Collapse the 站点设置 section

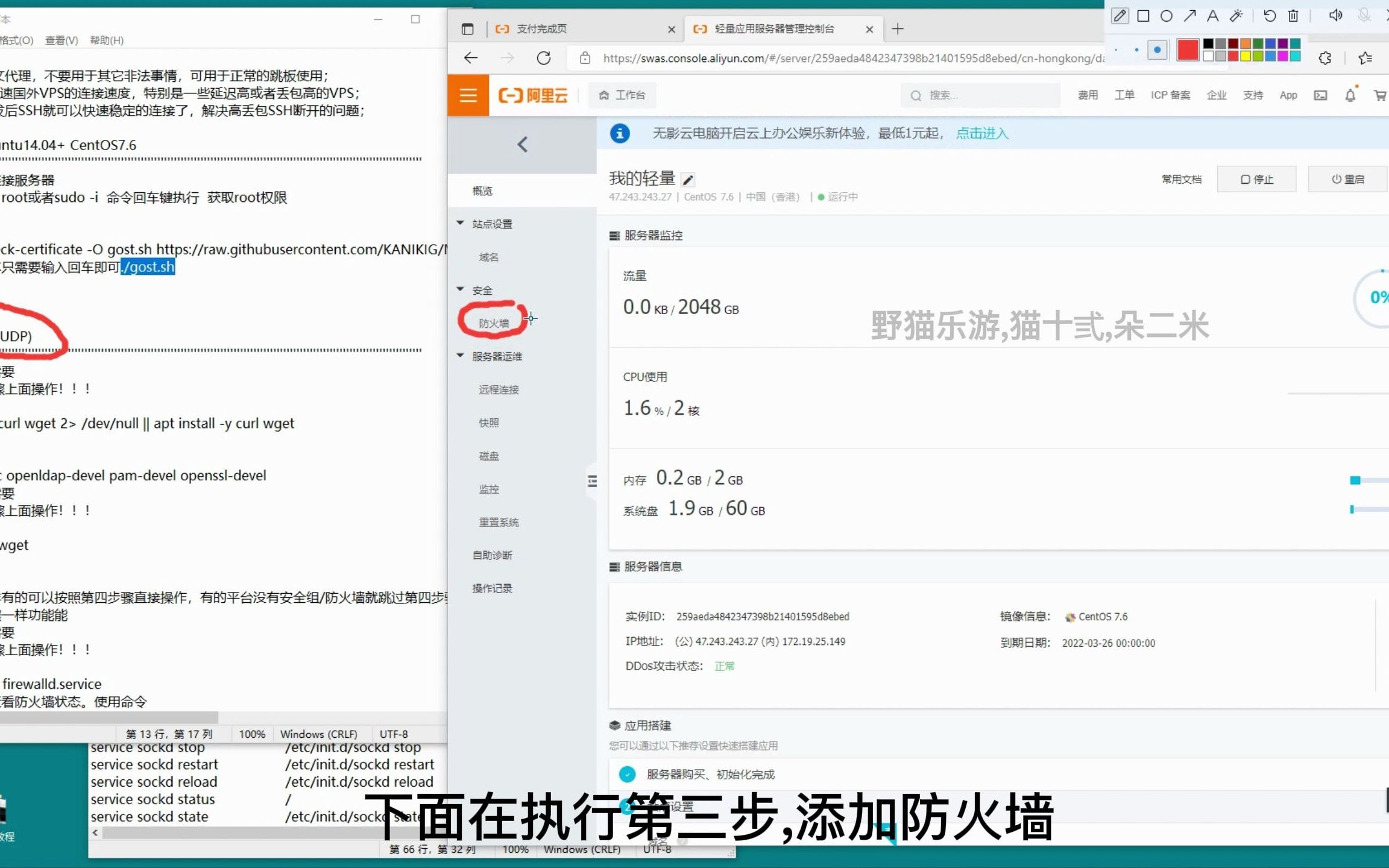(461, 223)
